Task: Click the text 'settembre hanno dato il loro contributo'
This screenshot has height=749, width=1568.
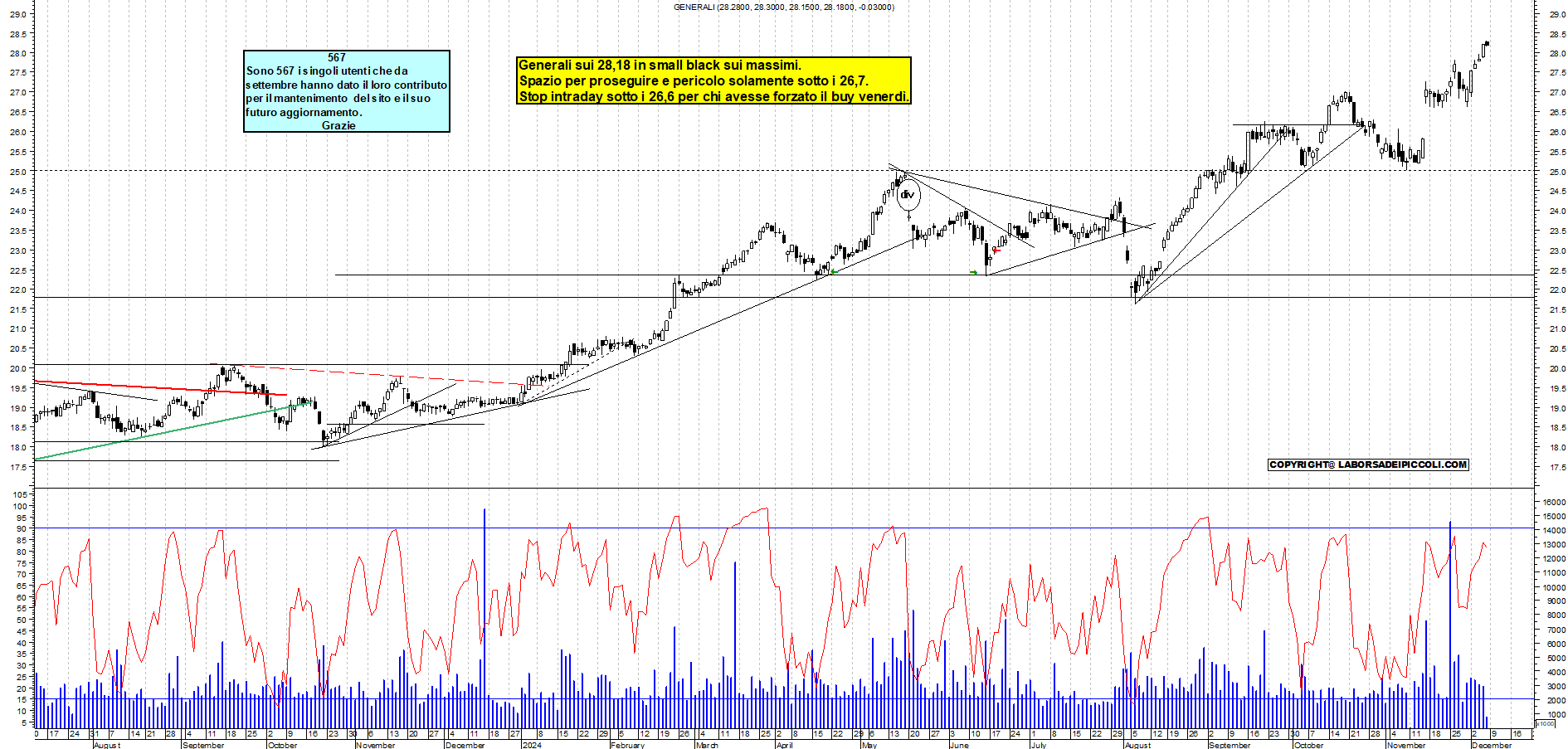Action: 346,85
